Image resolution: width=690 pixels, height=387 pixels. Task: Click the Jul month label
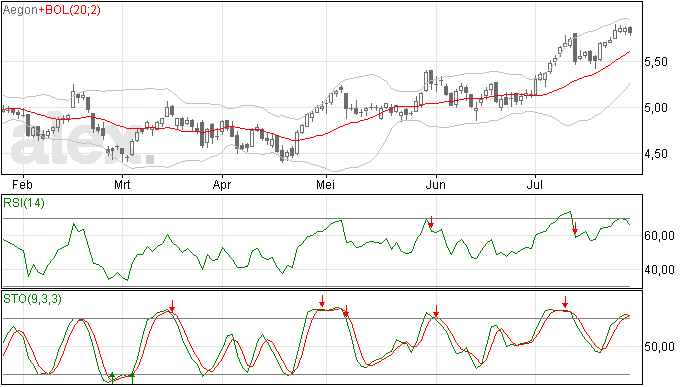coord(535,184)
